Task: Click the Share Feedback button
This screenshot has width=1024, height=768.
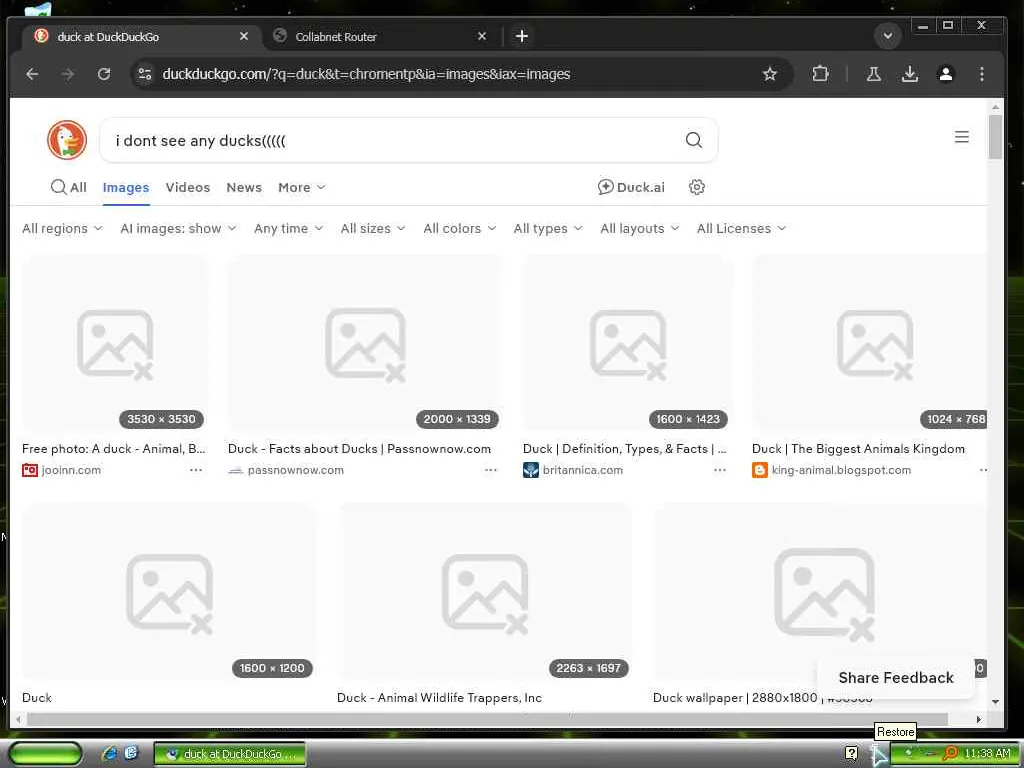Action: tap(896, 678)
